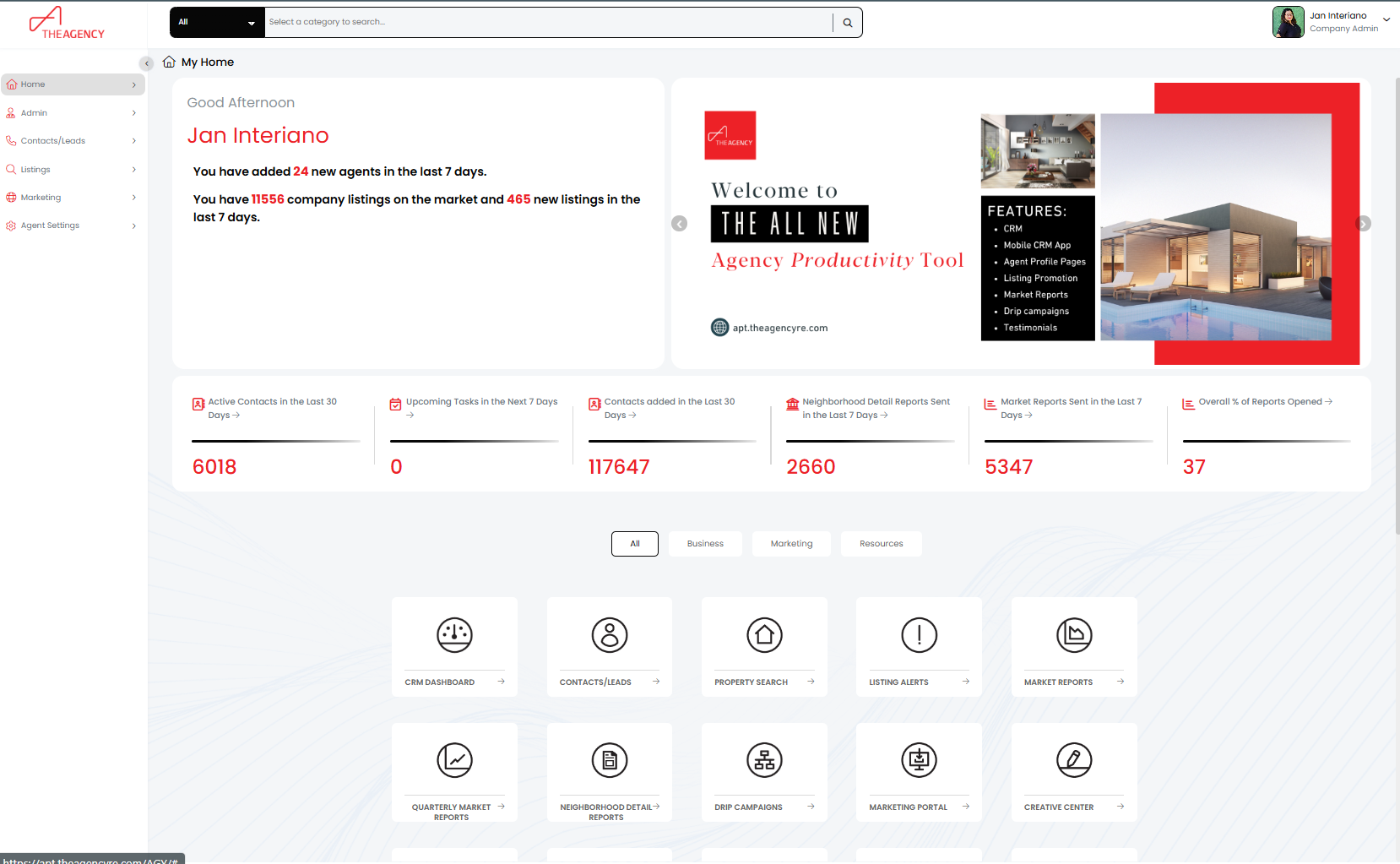Screen dimensions: 1400x864
Task: Click the page vertical scrollbar
Action: [x=1397, y=306]
